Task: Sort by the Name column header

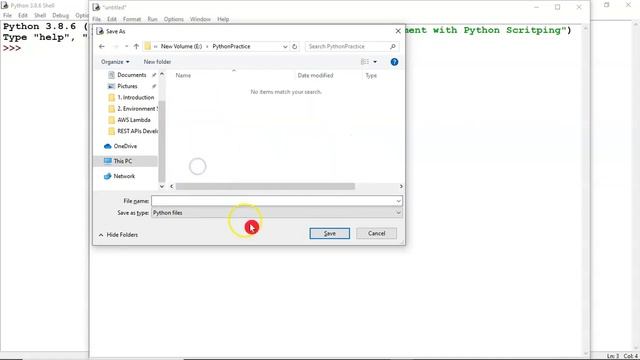Action: 183,76
